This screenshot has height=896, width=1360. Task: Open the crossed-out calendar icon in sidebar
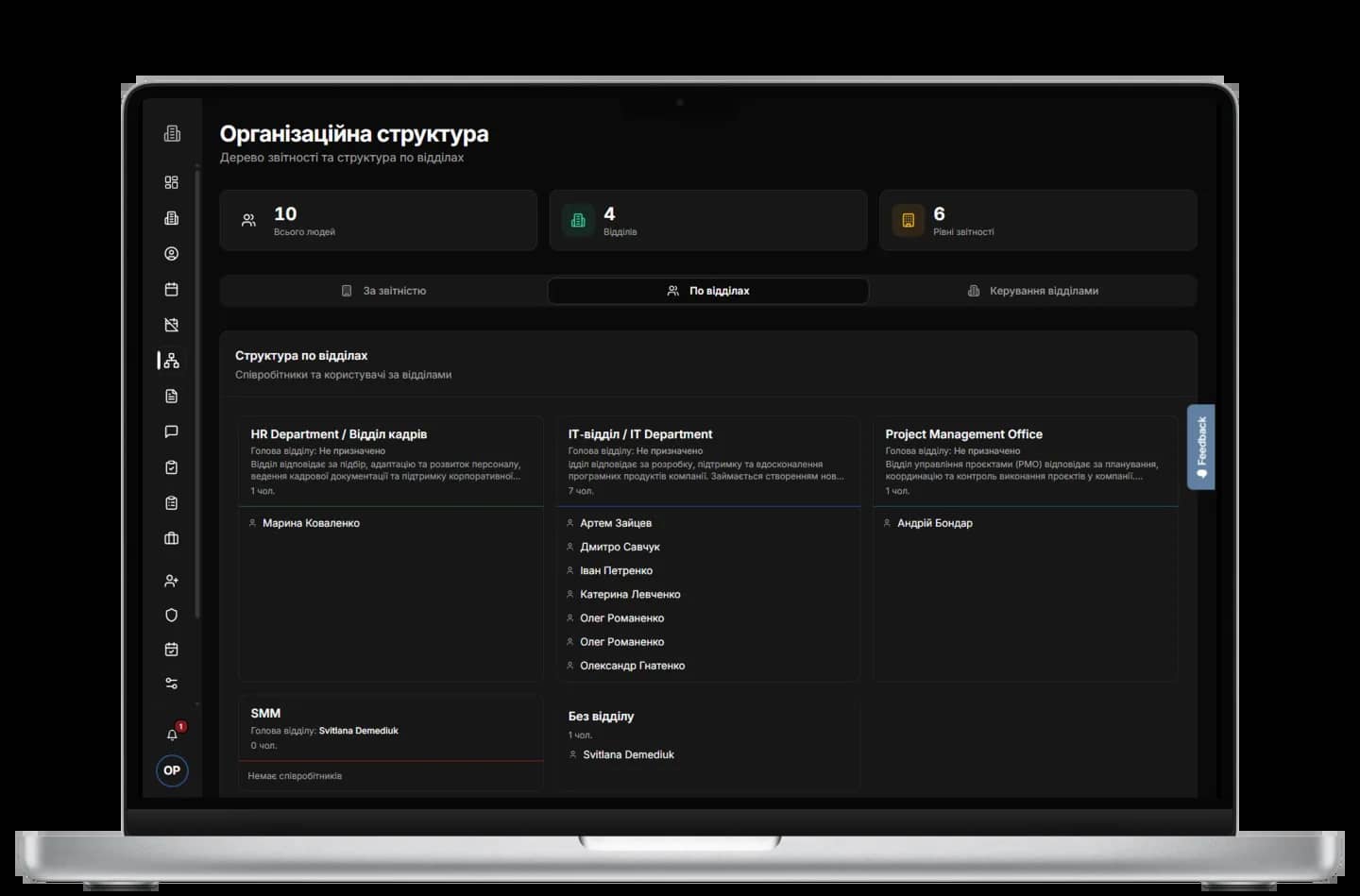(x=171, y=325)
